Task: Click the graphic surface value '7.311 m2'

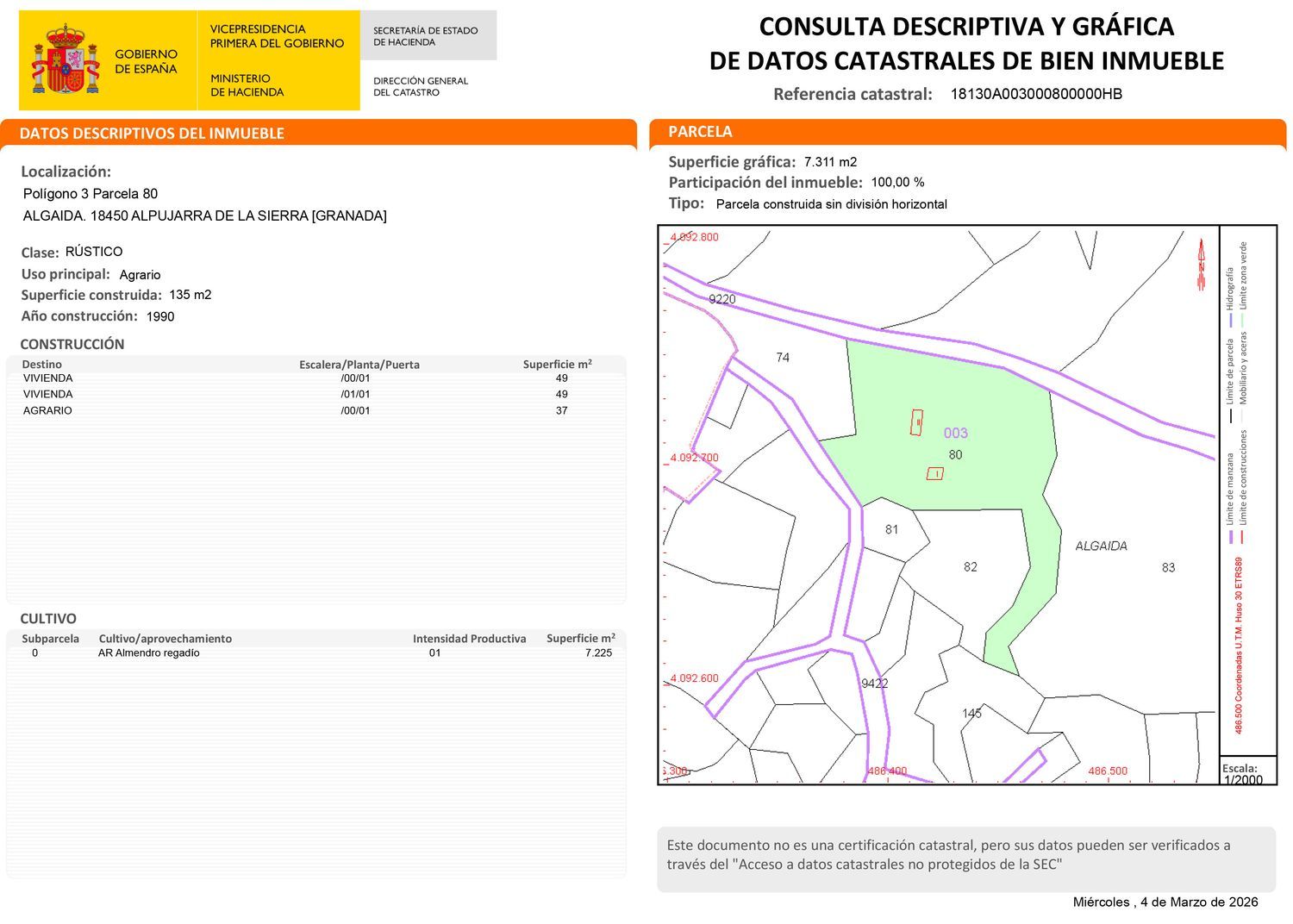Action: (830, 162)
